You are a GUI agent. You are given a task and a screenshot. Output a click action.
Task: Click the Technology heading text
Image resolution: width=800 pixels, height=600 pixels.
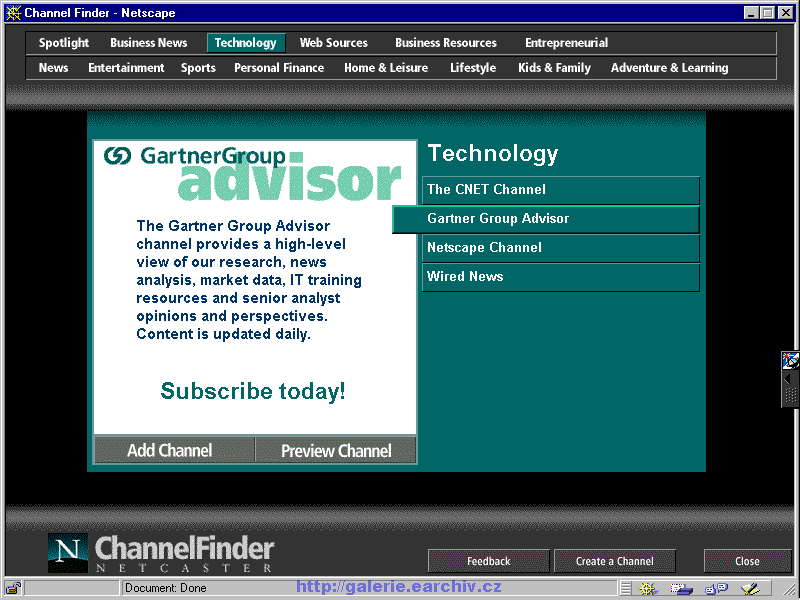[x=493, y=153]
